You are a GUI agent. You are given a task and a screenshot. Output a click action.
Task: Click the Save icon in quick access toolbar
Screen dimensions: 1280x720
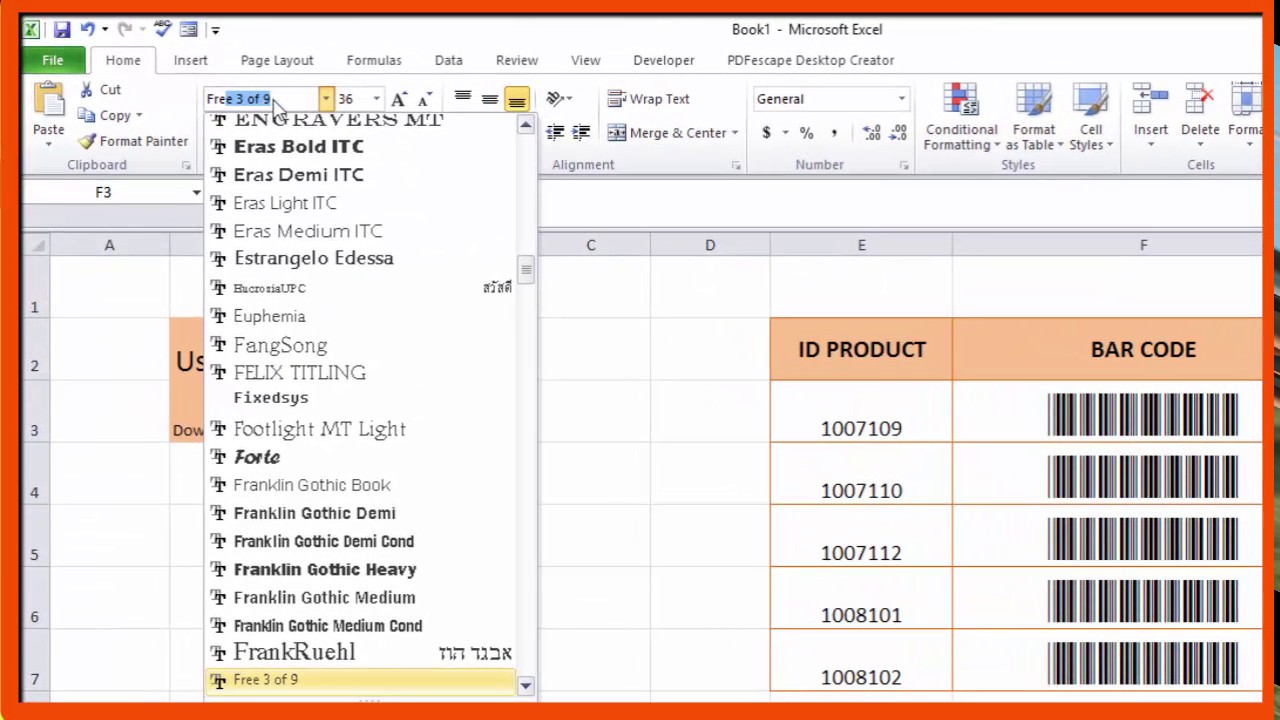[62, 30]
